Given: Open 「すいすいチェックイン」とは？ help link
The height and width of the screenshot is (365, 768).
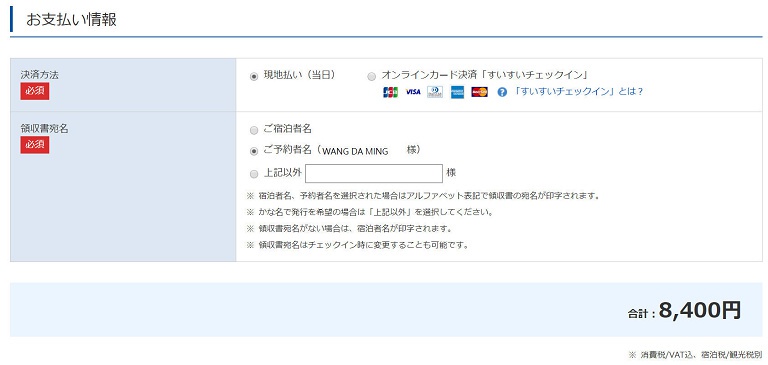Looking at the screenshot, I should point(578,92).
